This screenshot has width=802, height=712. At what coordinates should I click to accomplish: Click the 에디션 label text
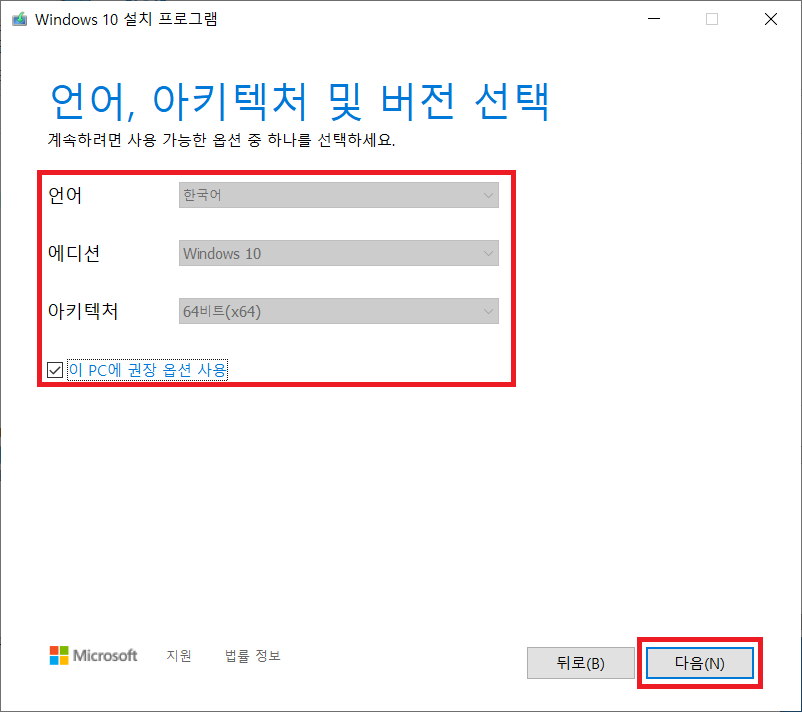[74, 253]
